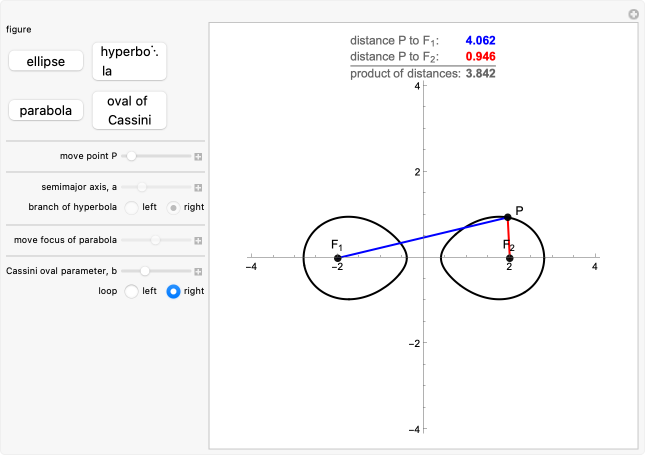
Task: Select right branch of hyperbola
Action: click(173, 207)
